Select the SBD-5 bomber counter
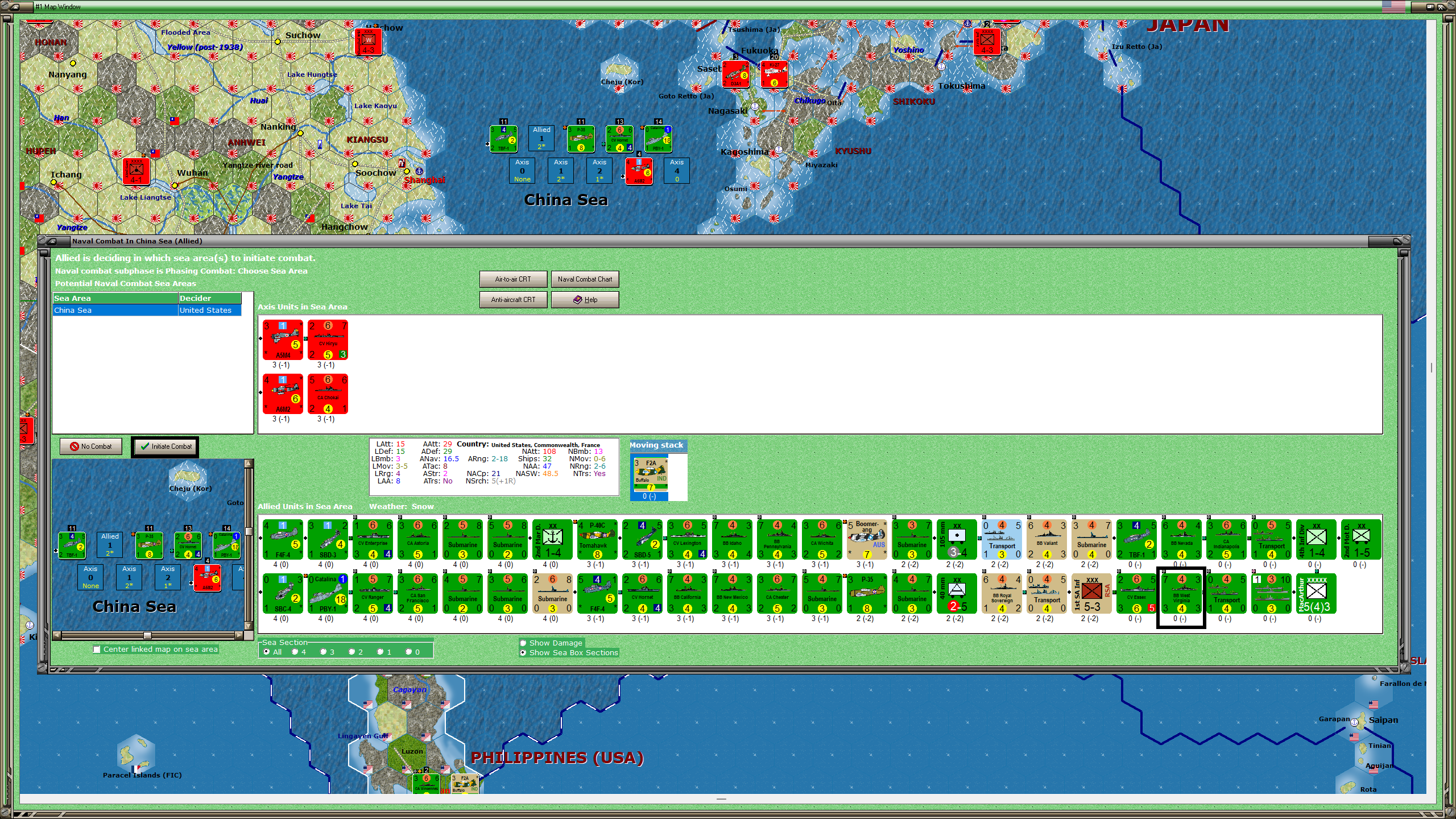 [x=642, y=539]
